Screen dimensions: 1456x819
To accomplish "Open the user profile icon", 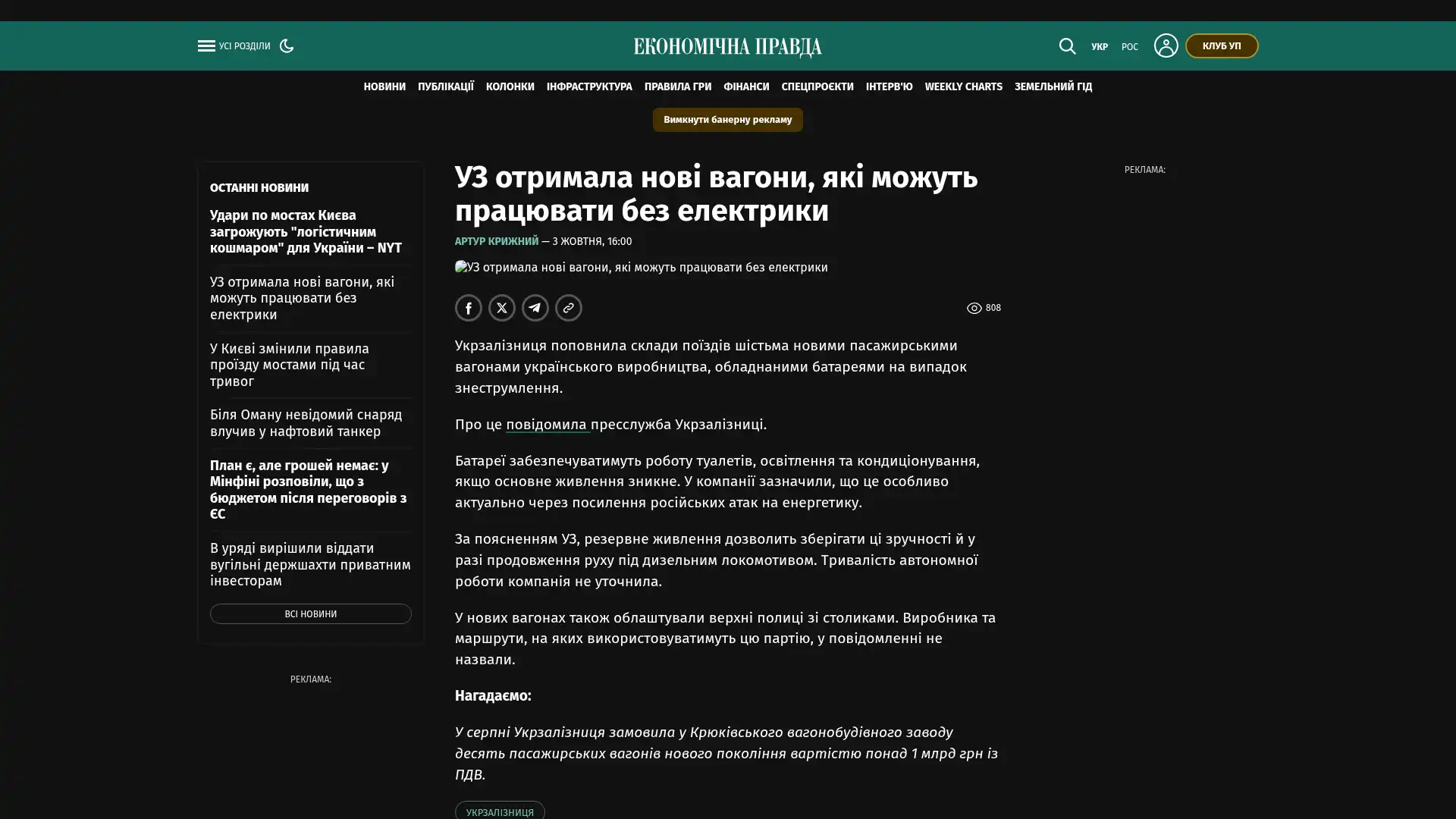I will point(1166,45).
